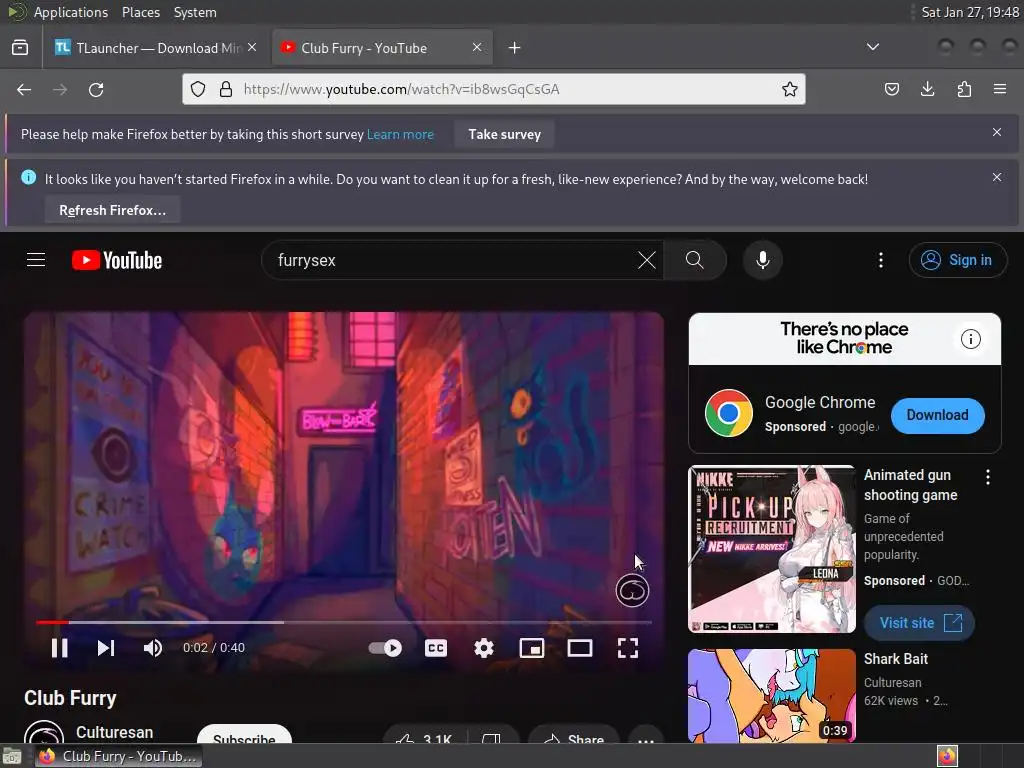This screenshot has height=768, width=1024.
Task: Click the Take survey button
Action: coord(504,134)
